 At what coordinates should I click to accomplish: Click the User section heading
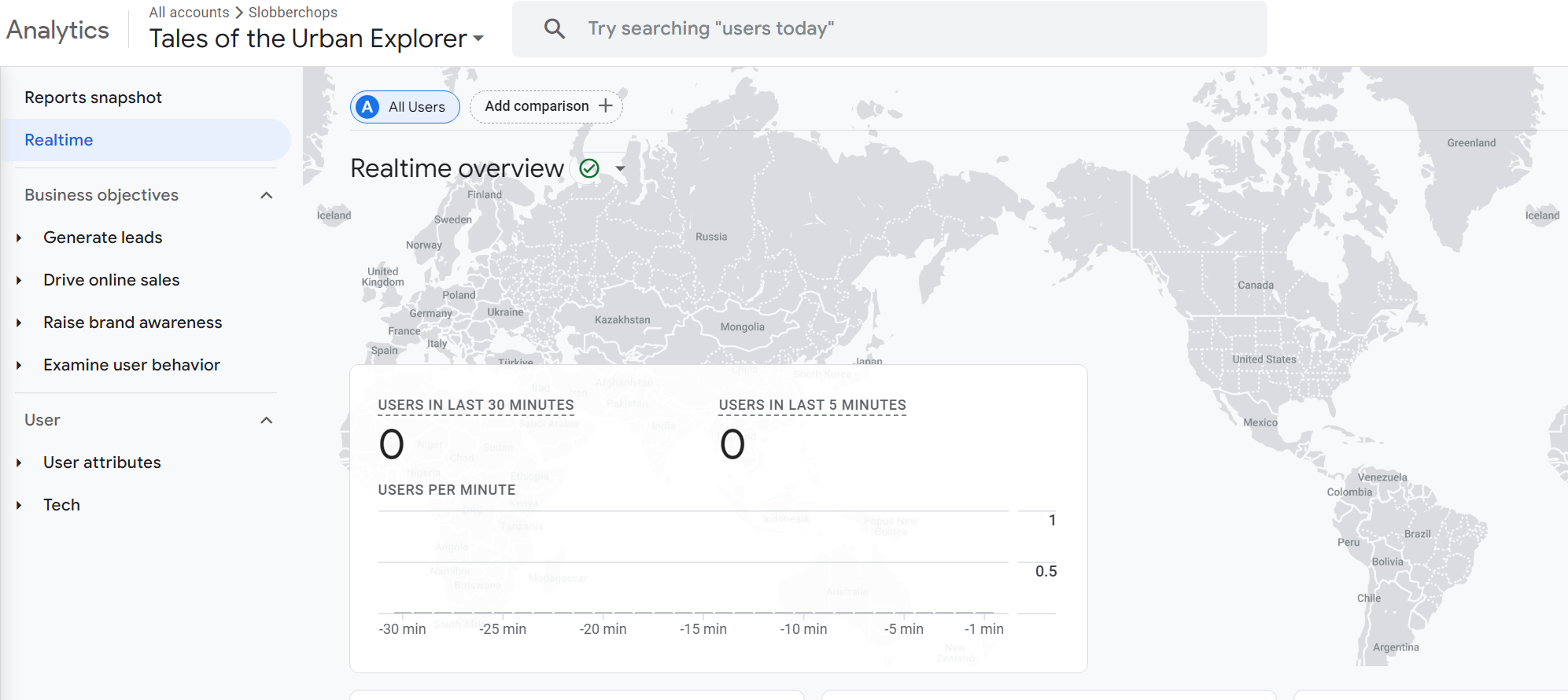tap(42, 420)
